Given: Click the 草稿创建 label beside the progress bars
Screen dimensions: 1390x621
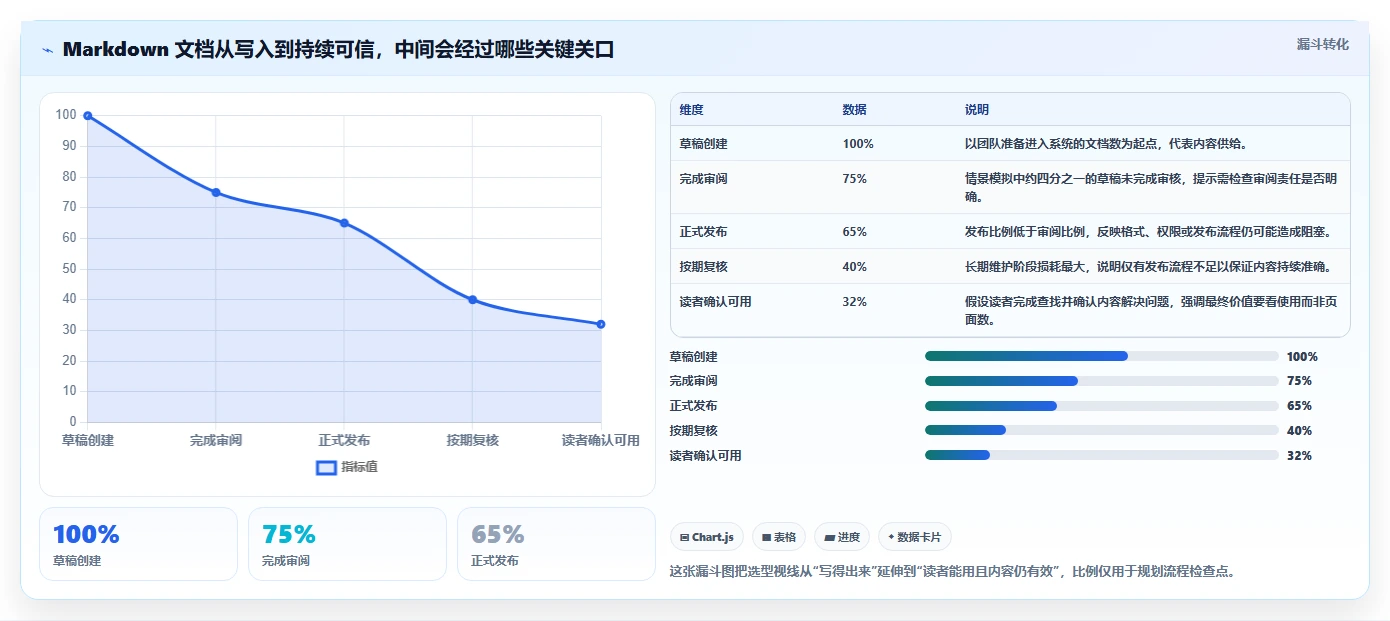Looking at the screenshot, I should tap(694, 357).
